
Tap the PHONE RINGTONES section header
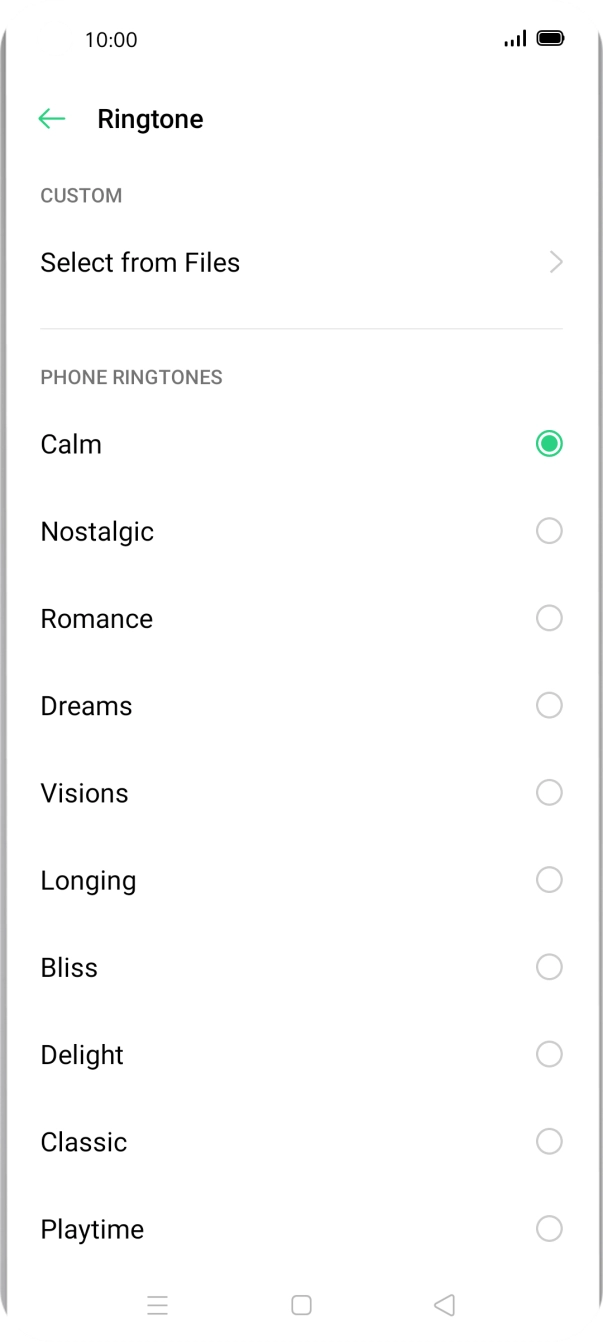pos(131,377)
